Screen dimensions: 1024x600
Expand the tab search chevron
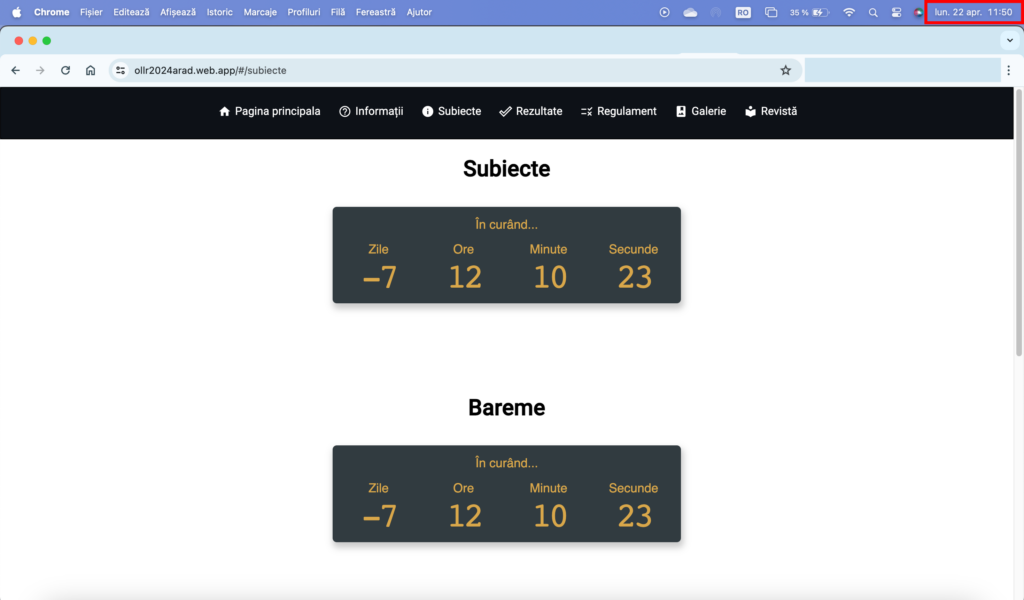pos(1008,40)
